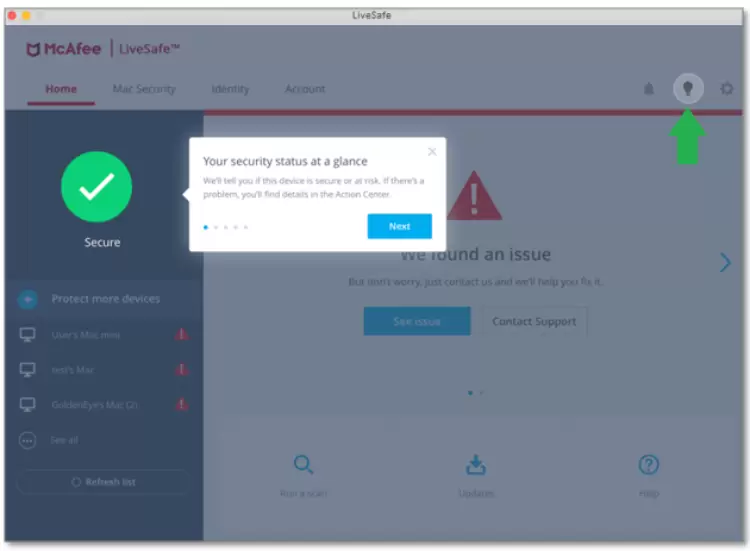Click the monitor icon for test's Mac
This screenshot has width=750, height=551.
click(27, 370)
